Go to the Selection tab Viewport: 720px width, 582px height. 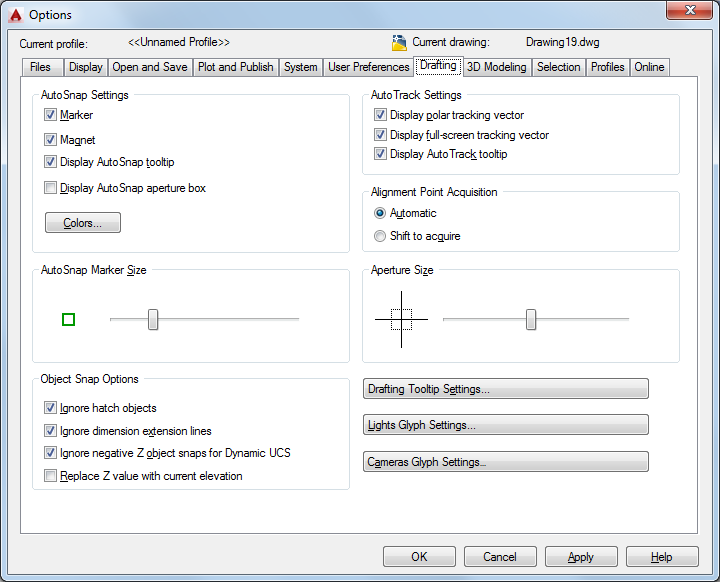pyautogui.click(x=558, y=67)
